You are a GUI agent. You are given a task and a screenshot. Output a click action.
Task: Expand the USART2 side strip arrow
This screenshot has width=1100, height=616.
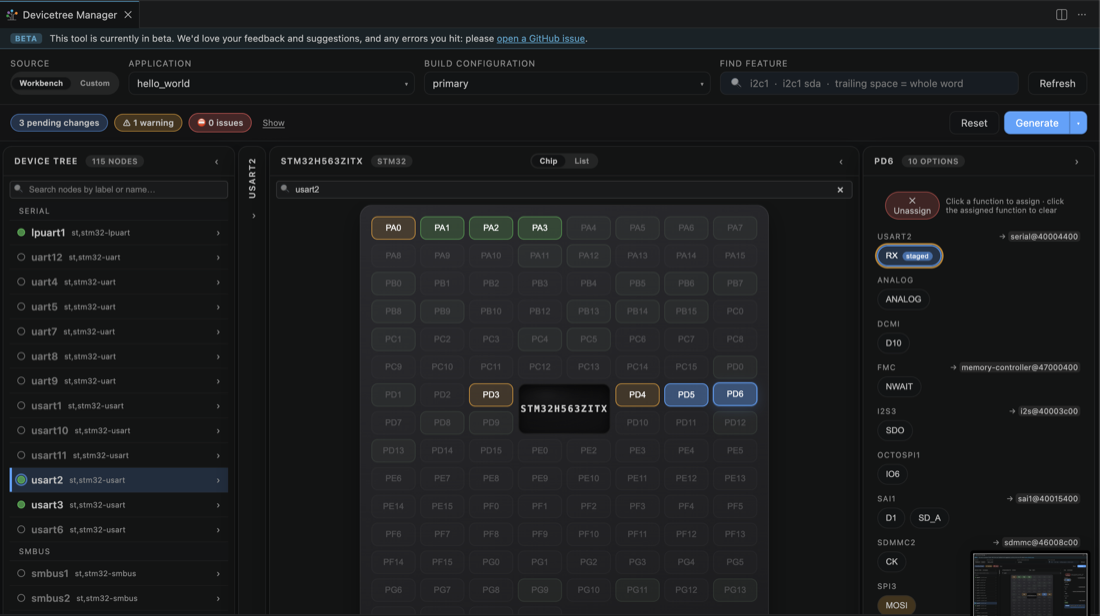253,216
